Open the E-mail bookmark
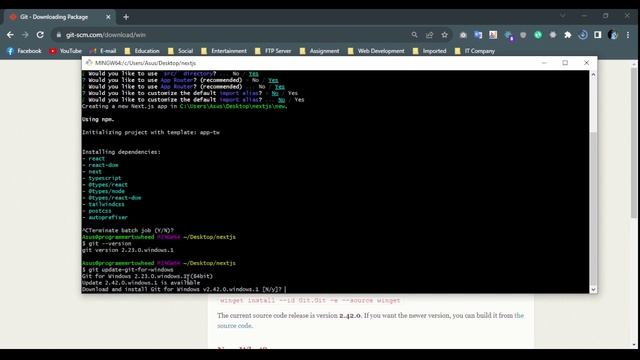The image size is (640, 360). 103,51
